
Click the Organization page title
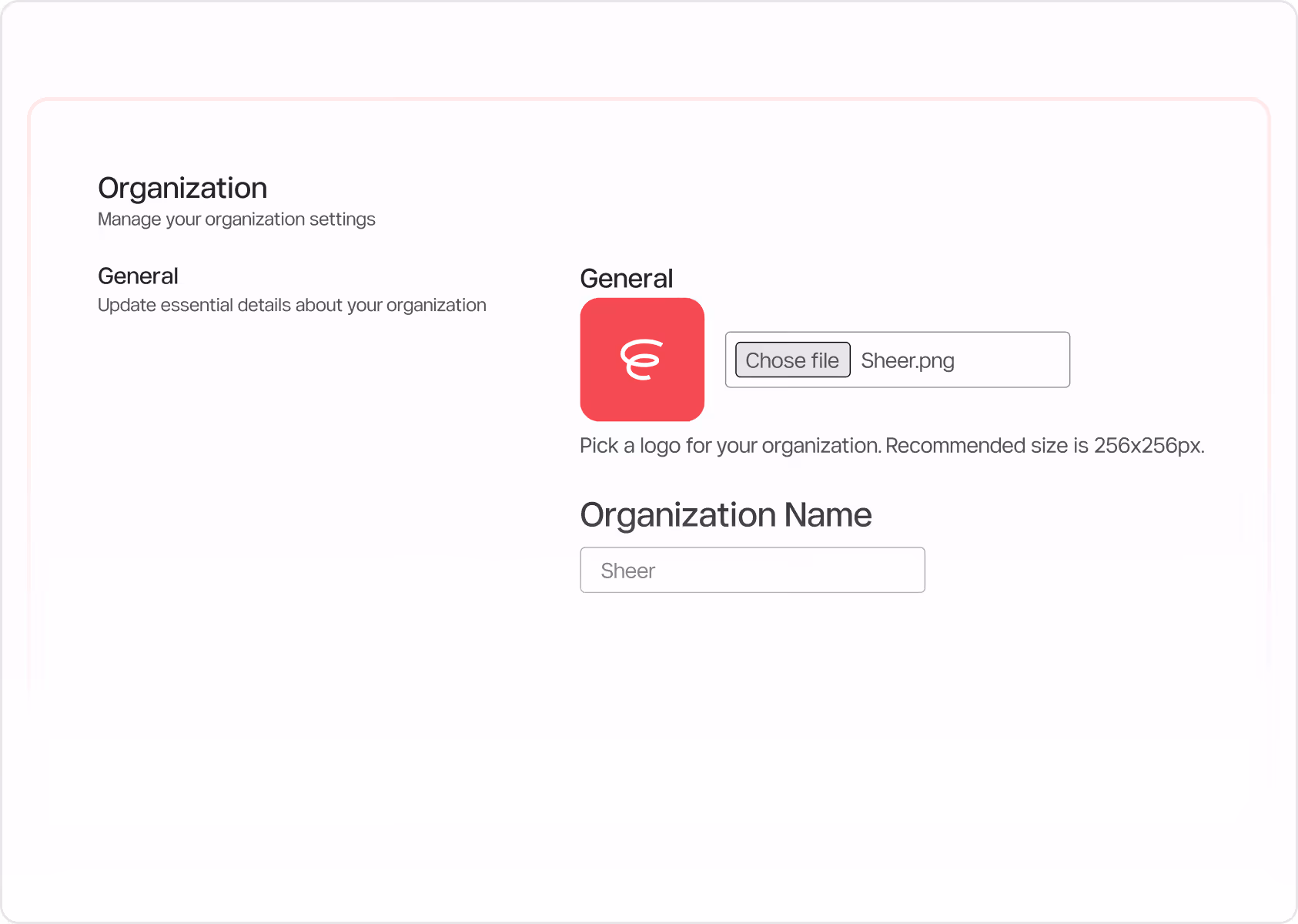[182, 187]
